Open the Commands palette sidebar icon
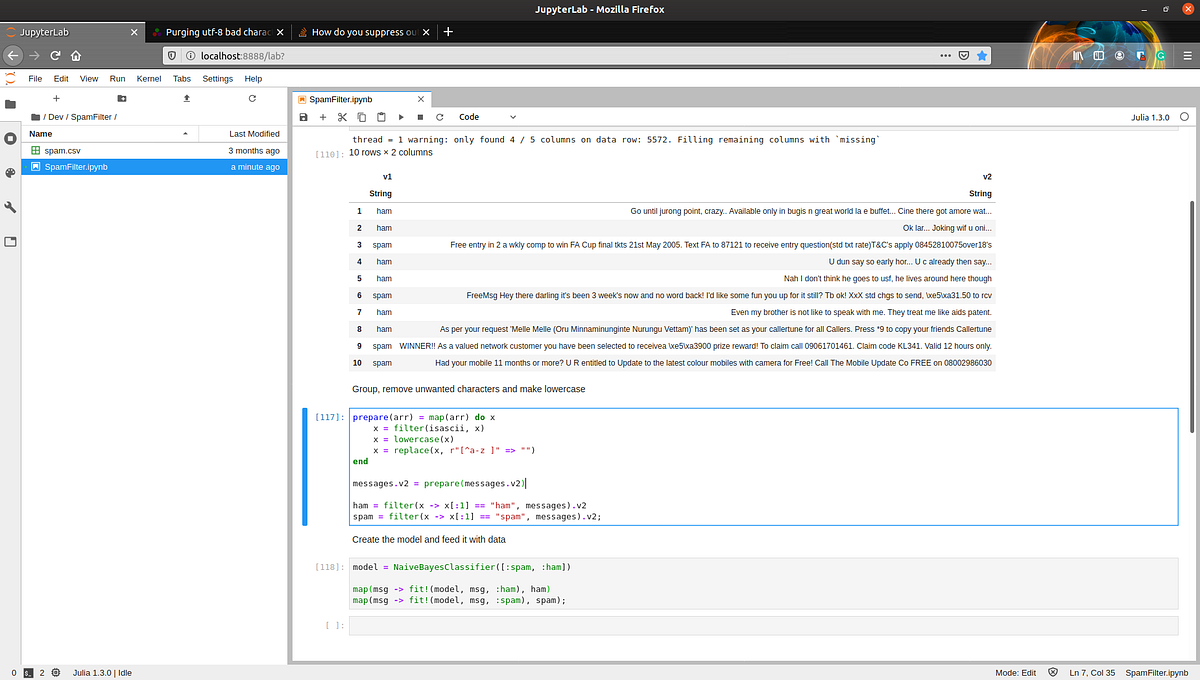This screenshot has width=1200, height=680. coord(10,172)
